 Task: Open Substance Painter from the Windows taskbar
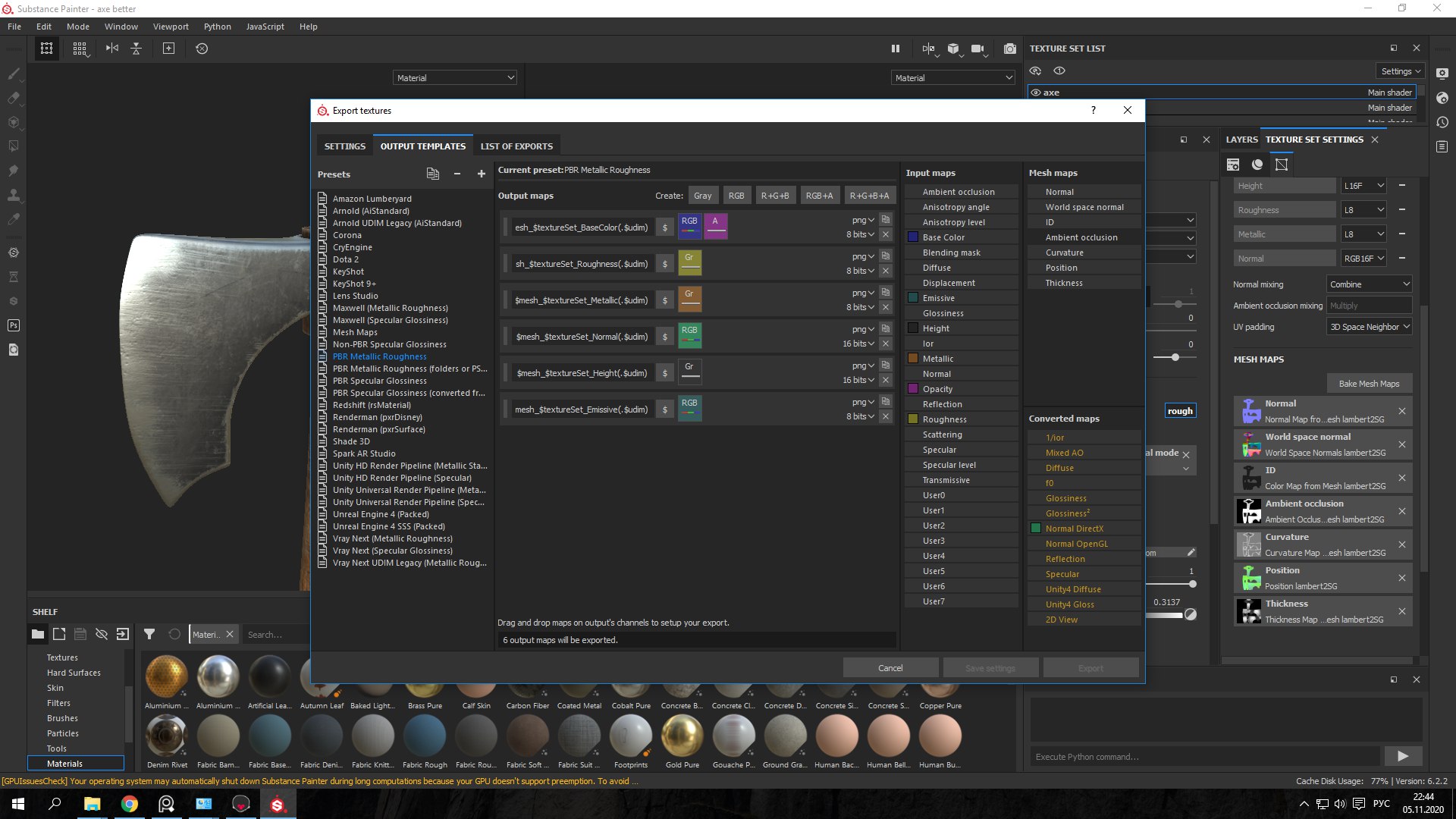pos(278,804)
